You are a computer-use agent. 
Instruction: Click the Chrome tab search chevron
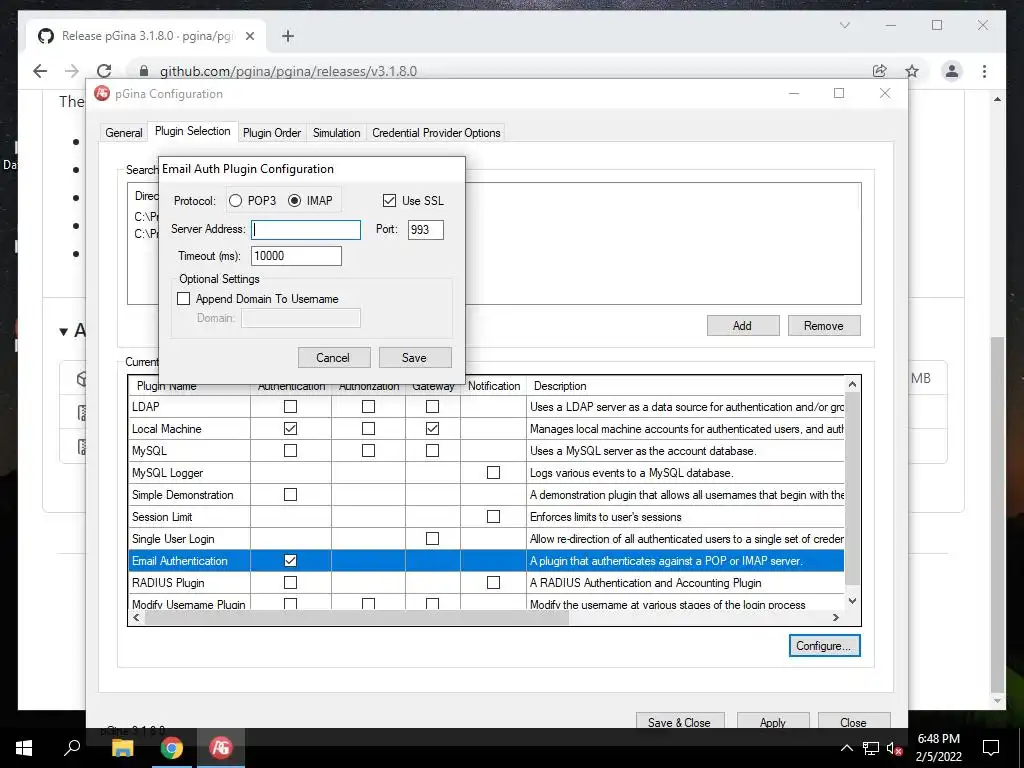pos(844,25)
